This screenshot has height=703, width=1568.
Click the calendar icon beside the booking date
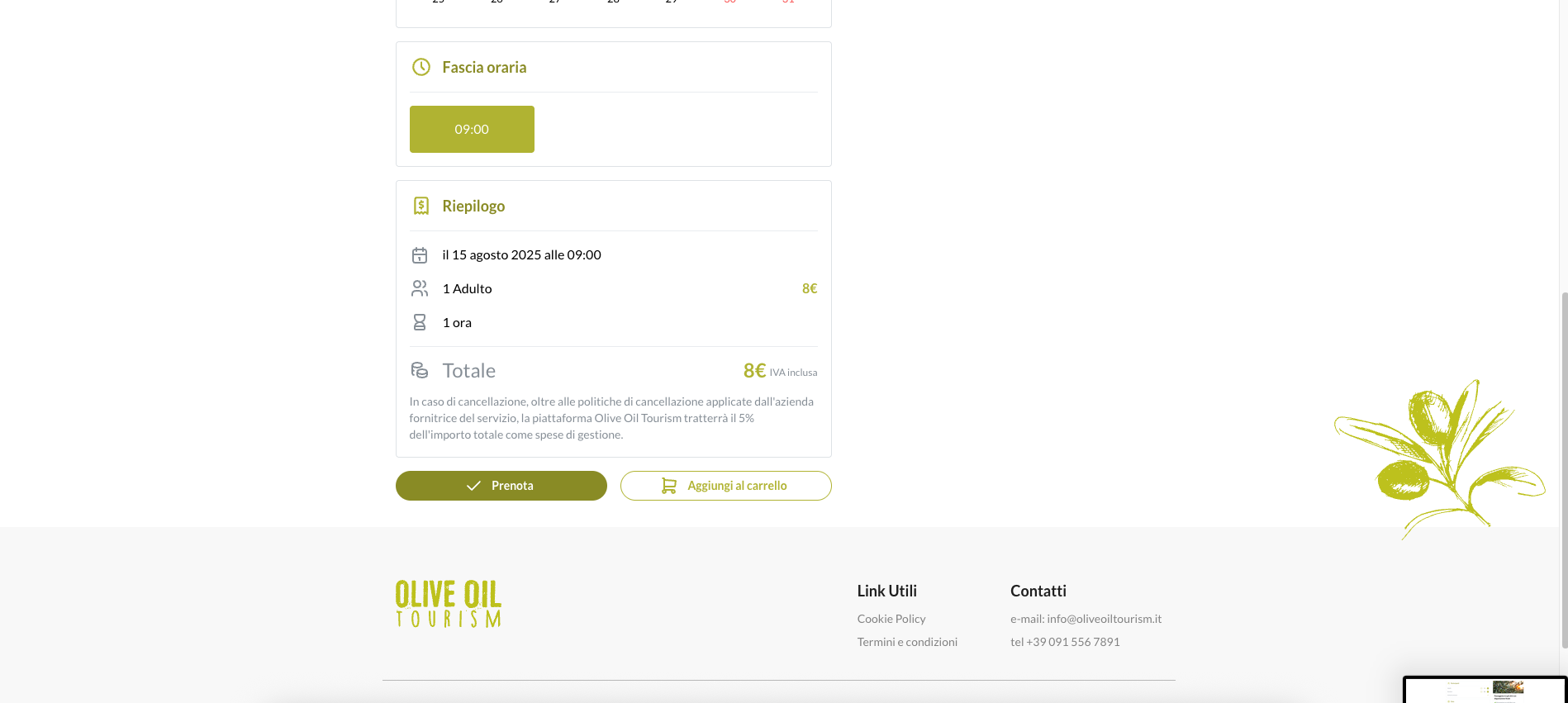tap(420, 255)
